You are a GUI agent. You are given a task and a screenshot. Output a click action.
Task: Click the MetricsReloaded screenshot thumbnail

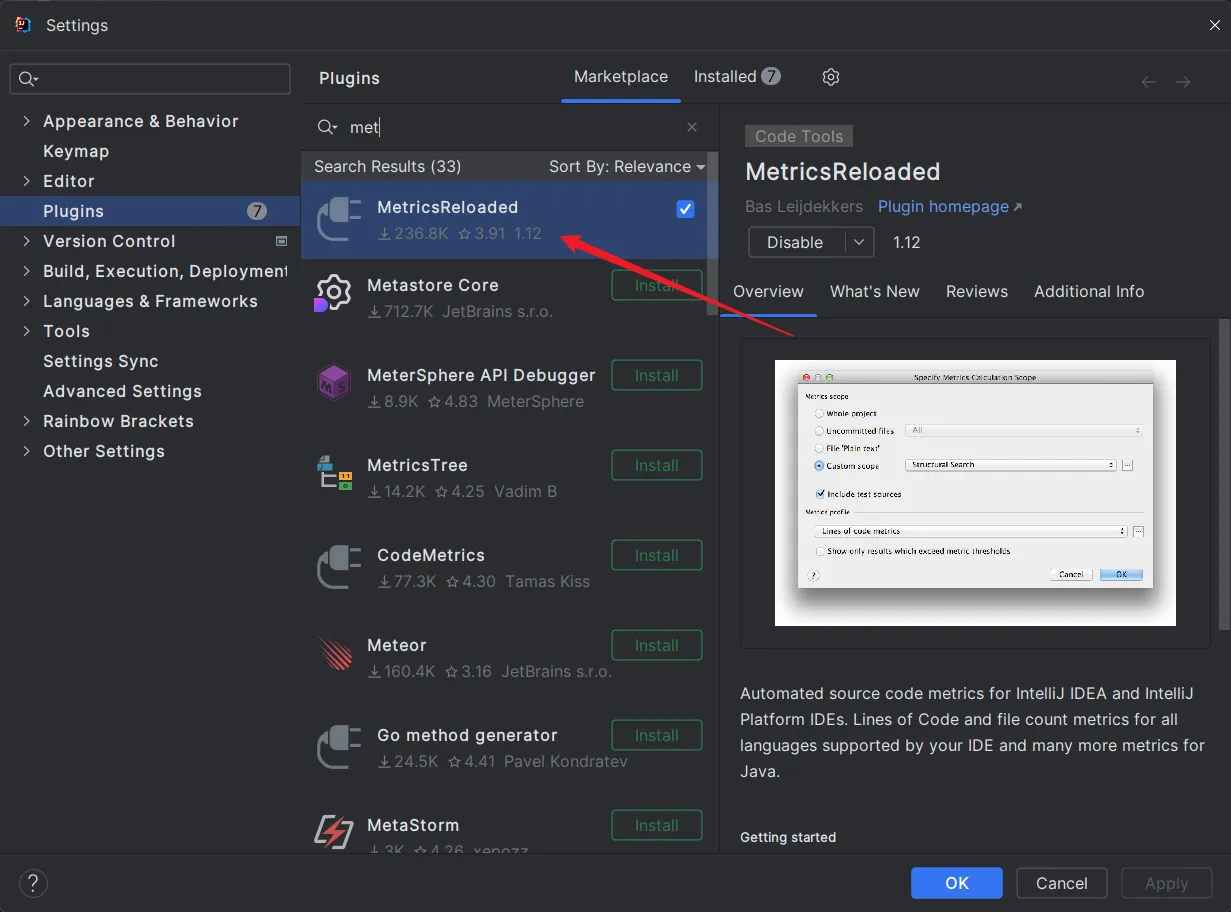975,493
